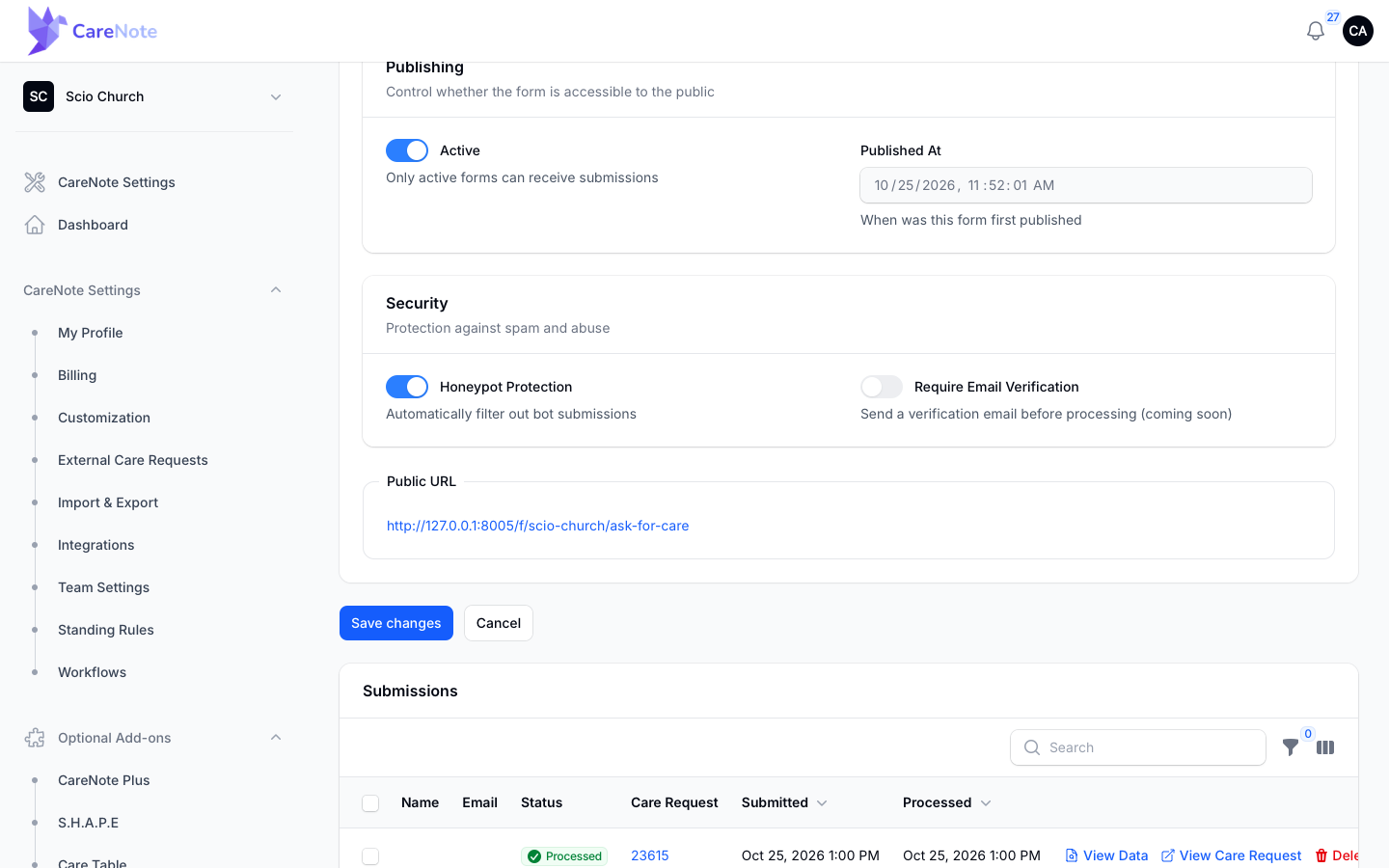Click the Optional Add-ons puzzle icon
The width and height of the screenshot is (1389, 868).
35,738
